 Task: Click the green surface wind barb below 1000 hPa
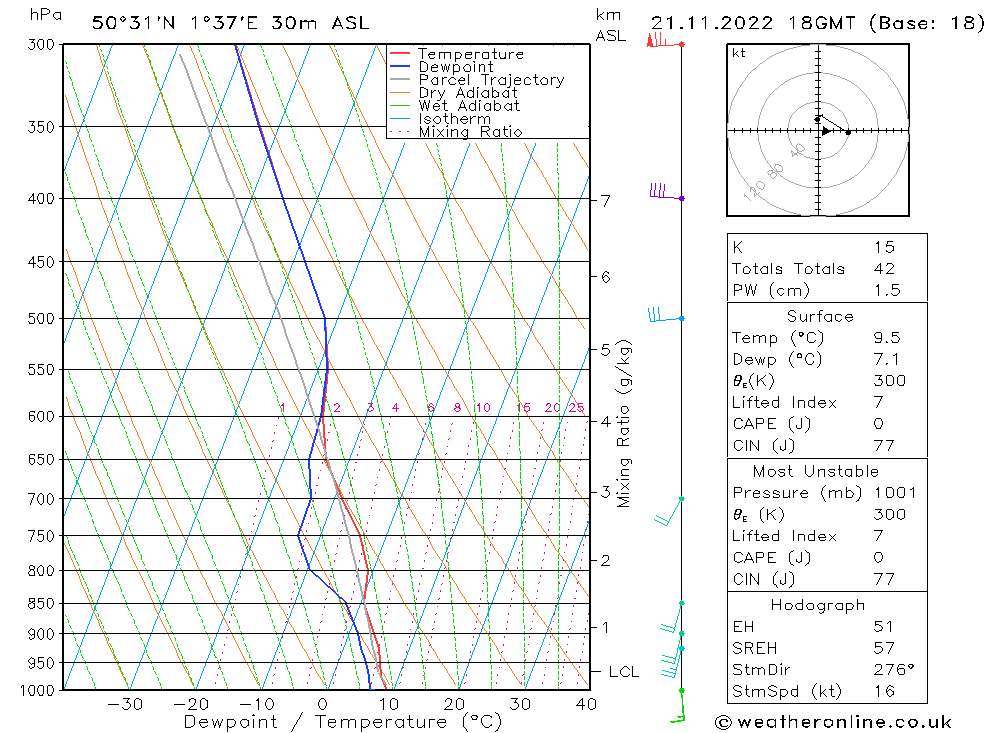(679, 706)
